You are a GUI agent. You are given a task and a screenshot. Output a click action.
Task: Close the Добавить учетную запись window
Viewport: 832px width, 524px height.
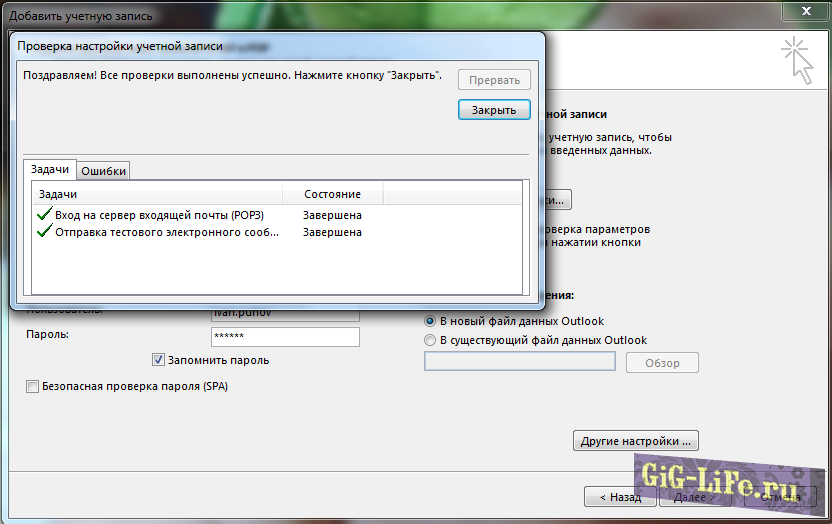[806, 11]
